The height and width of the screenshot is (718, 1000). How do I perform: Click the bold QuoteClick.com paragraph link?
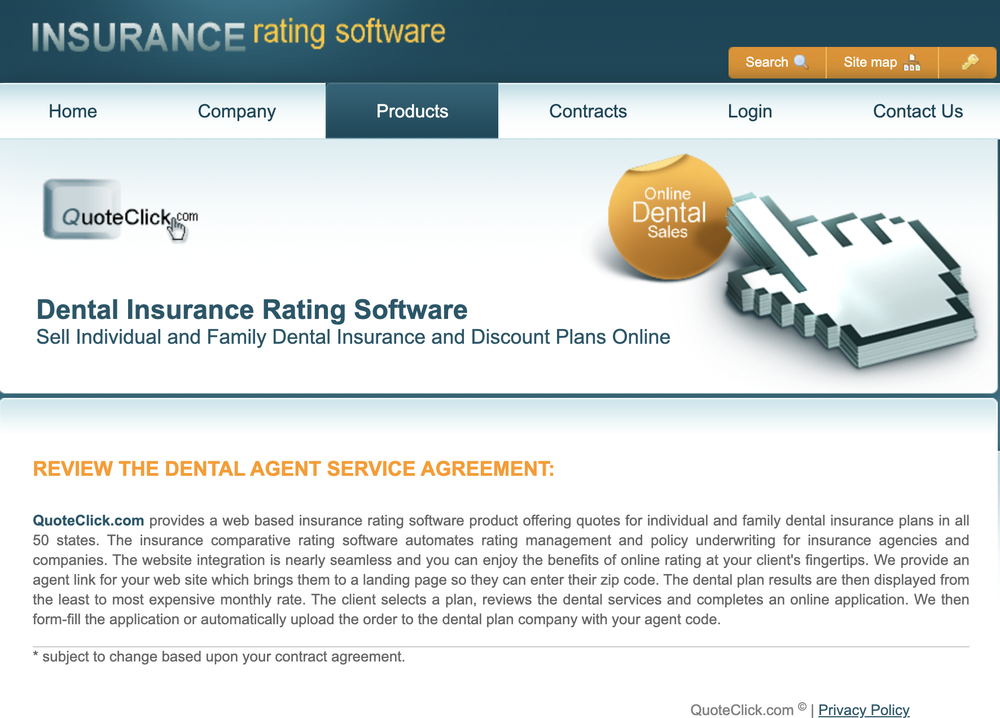pyautogui.click(x=88, y=520)
